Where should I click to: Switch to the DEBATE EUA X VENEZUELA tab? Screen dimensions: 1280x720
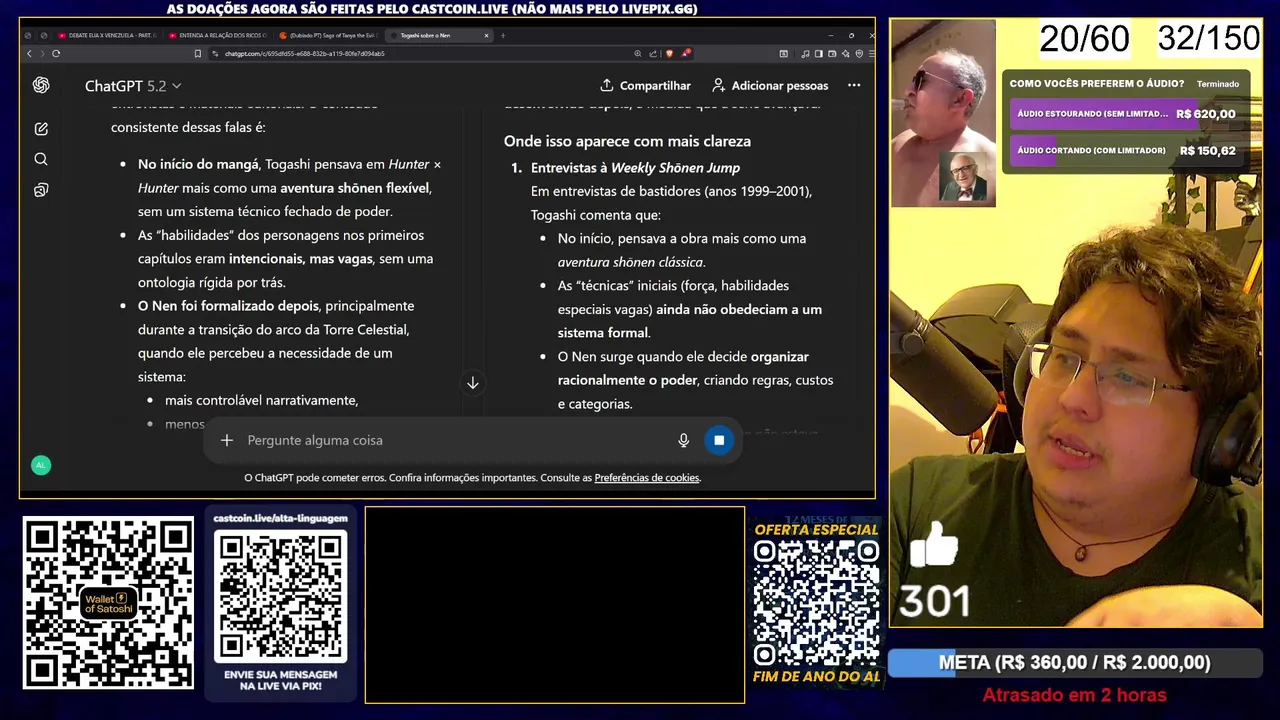(x=107, y=36)
